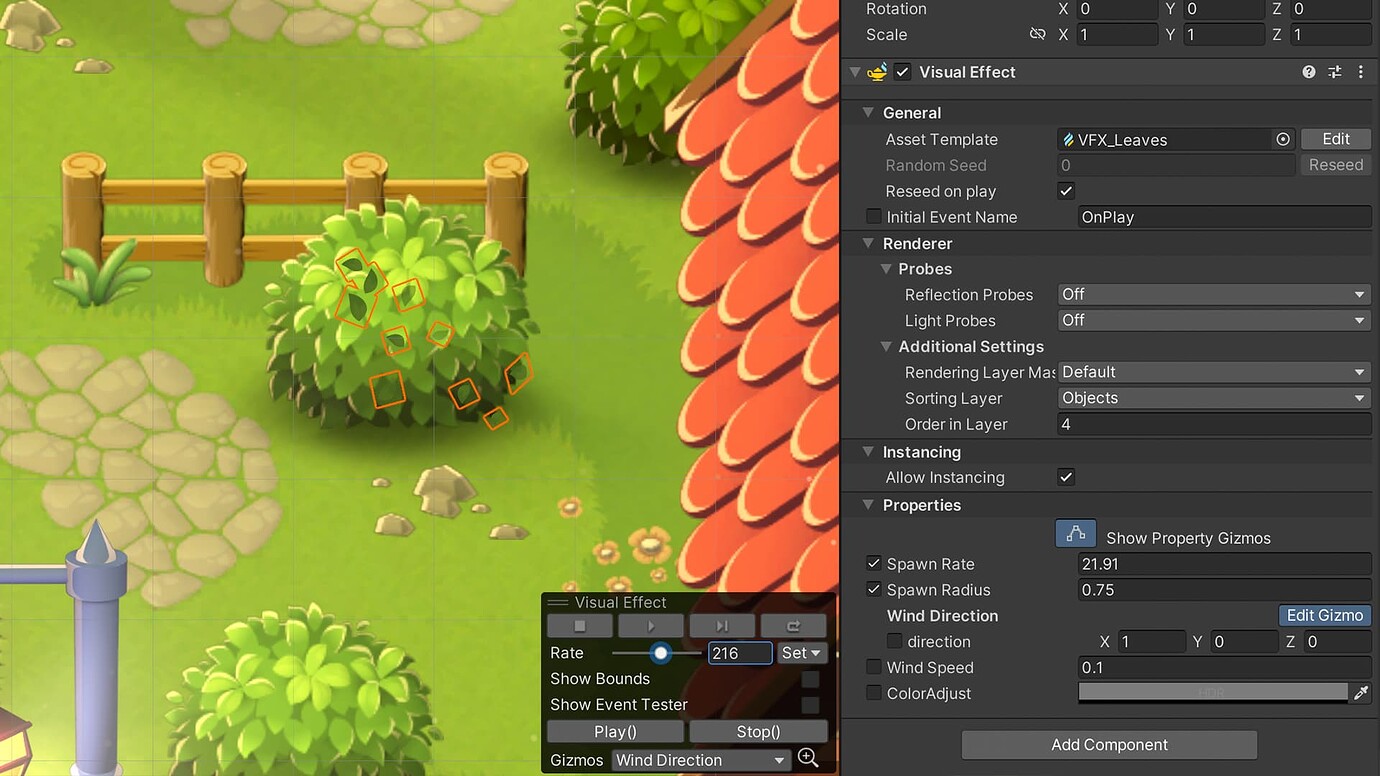Click the Order in Layer value field
The width and height of the screenshot is (1380, 776).
pos(1213,424)
